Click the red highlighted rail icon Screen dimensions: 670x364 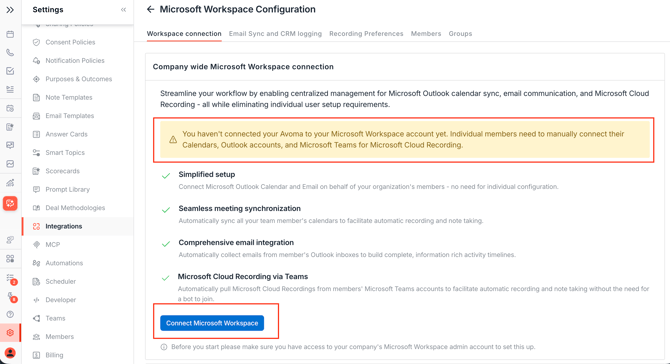pos(10,203)
